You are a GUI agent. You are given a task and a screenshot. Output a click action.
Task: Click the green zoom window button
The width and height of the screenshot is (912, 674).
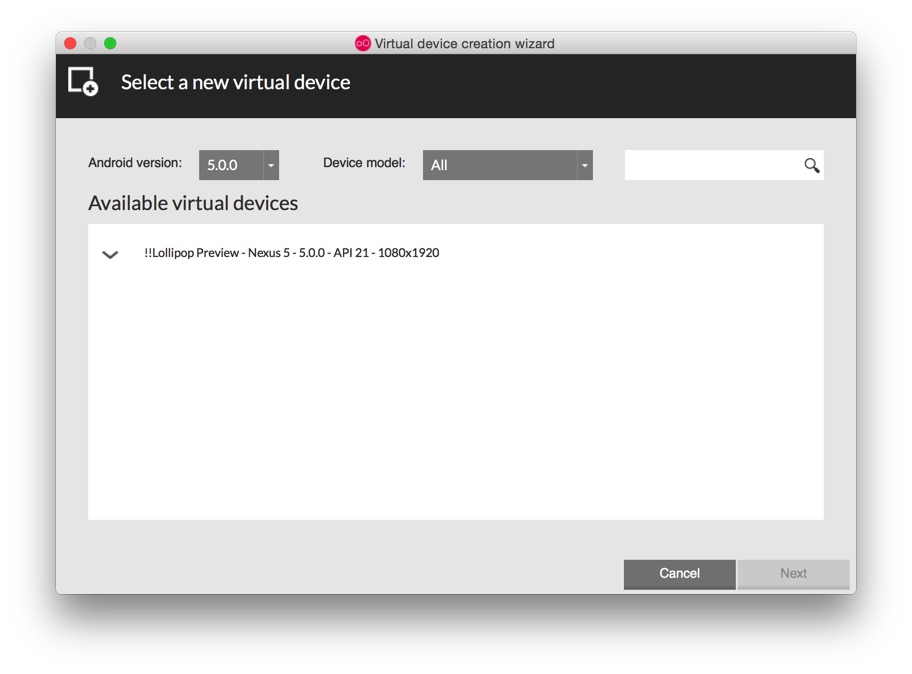click(x=110, y=43)
